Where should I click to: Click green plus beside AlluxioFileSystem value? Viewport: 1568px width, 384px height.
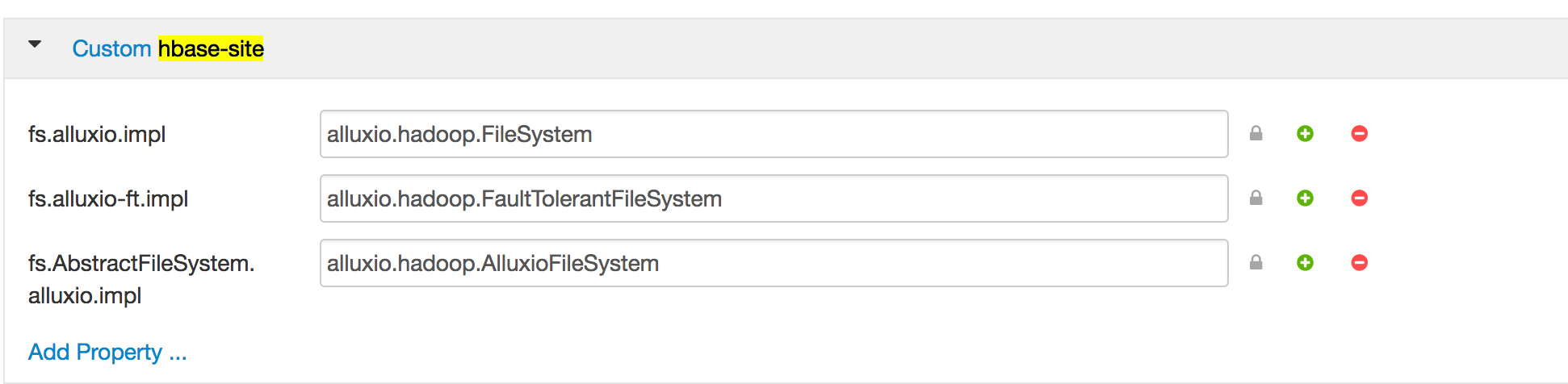1305,263
